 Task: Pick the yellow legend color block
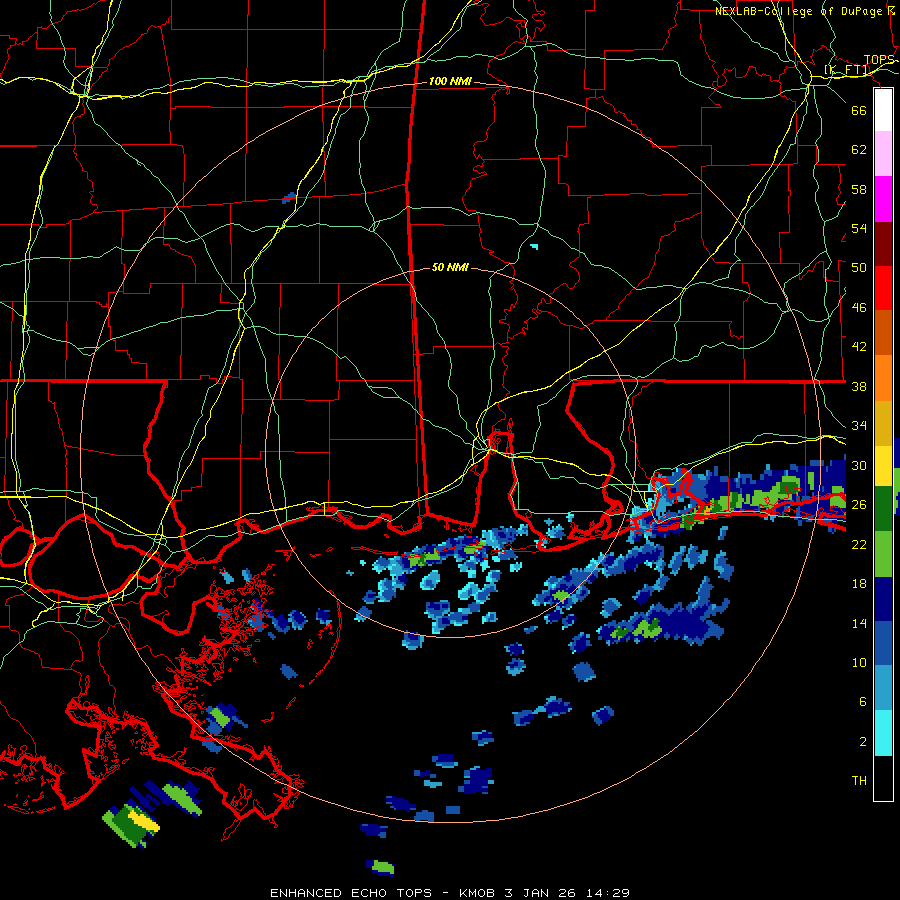883,467
